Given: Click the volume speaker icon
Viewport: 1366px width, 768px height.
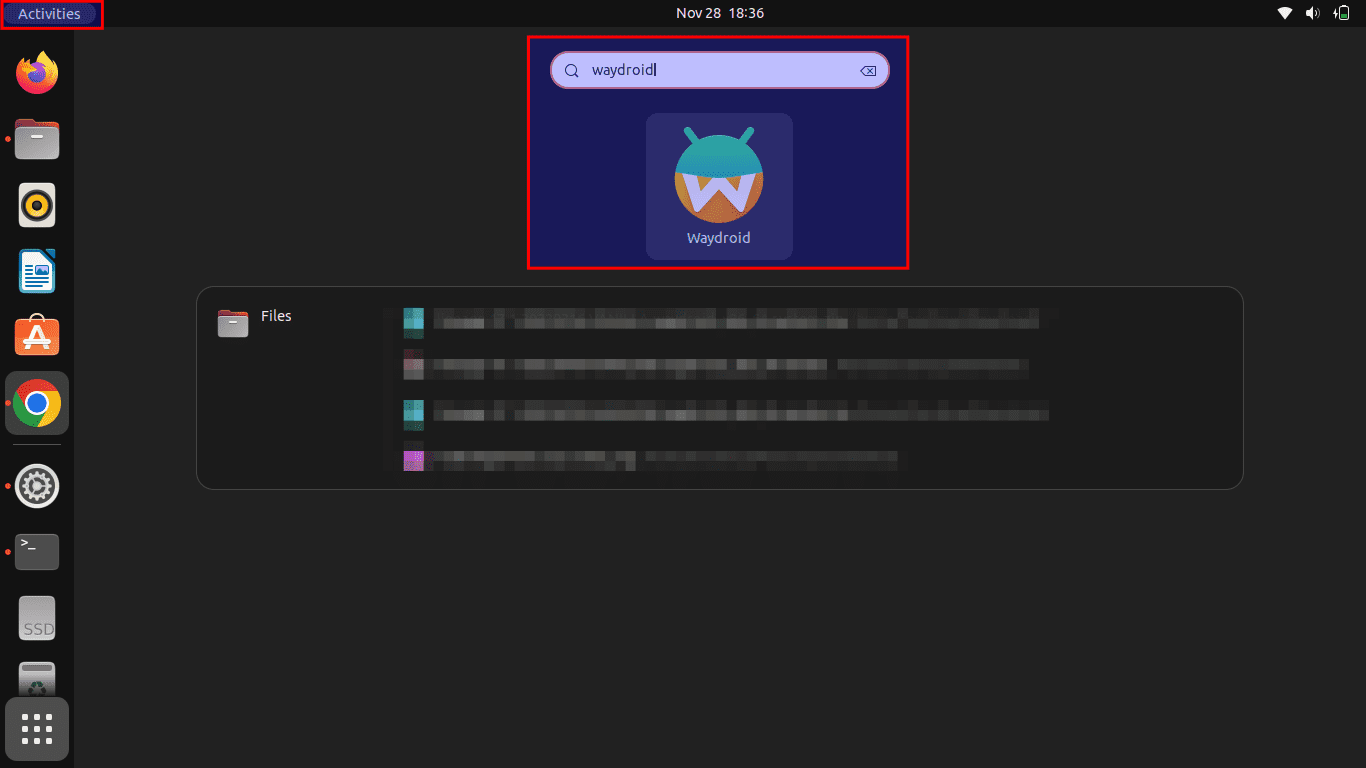Looking at the screenshot, I should [1313, 13].
